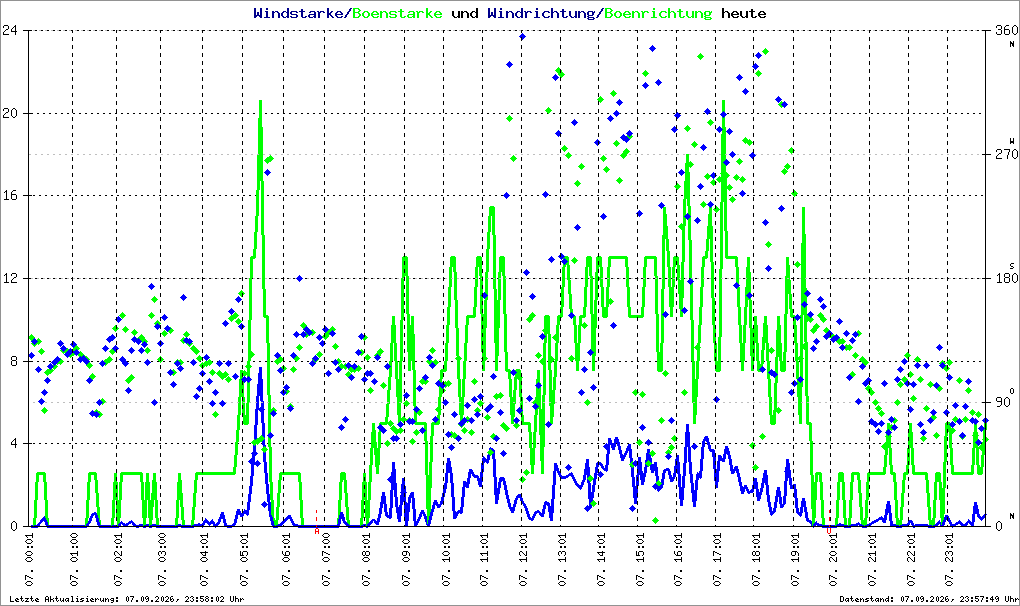Click the 'O' compass label near 90
The height and width of the screenshot is (606, 1020).
(1012, 390)
